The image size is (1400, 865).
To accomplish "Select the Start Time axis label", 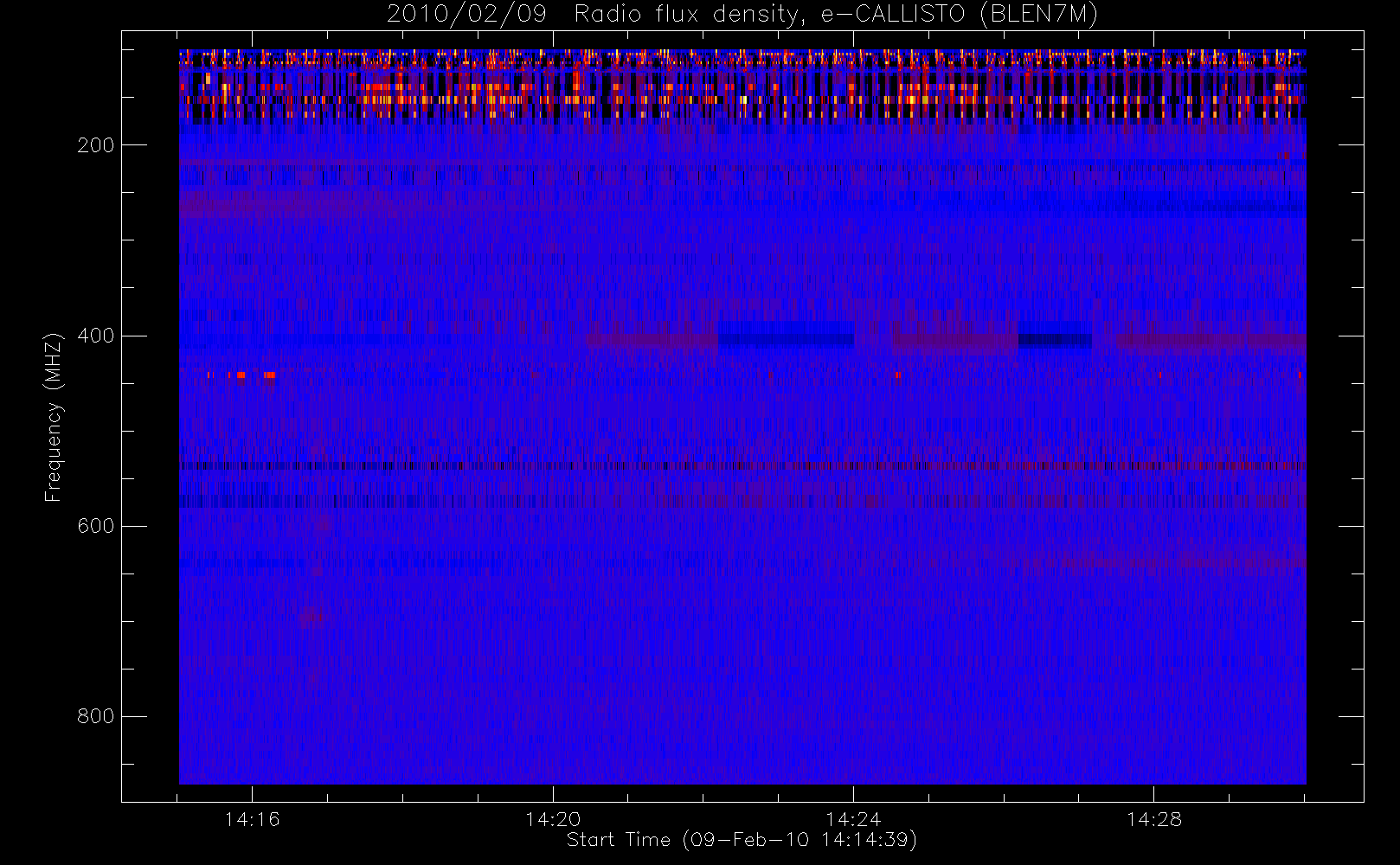I will (x=742, y=840).
